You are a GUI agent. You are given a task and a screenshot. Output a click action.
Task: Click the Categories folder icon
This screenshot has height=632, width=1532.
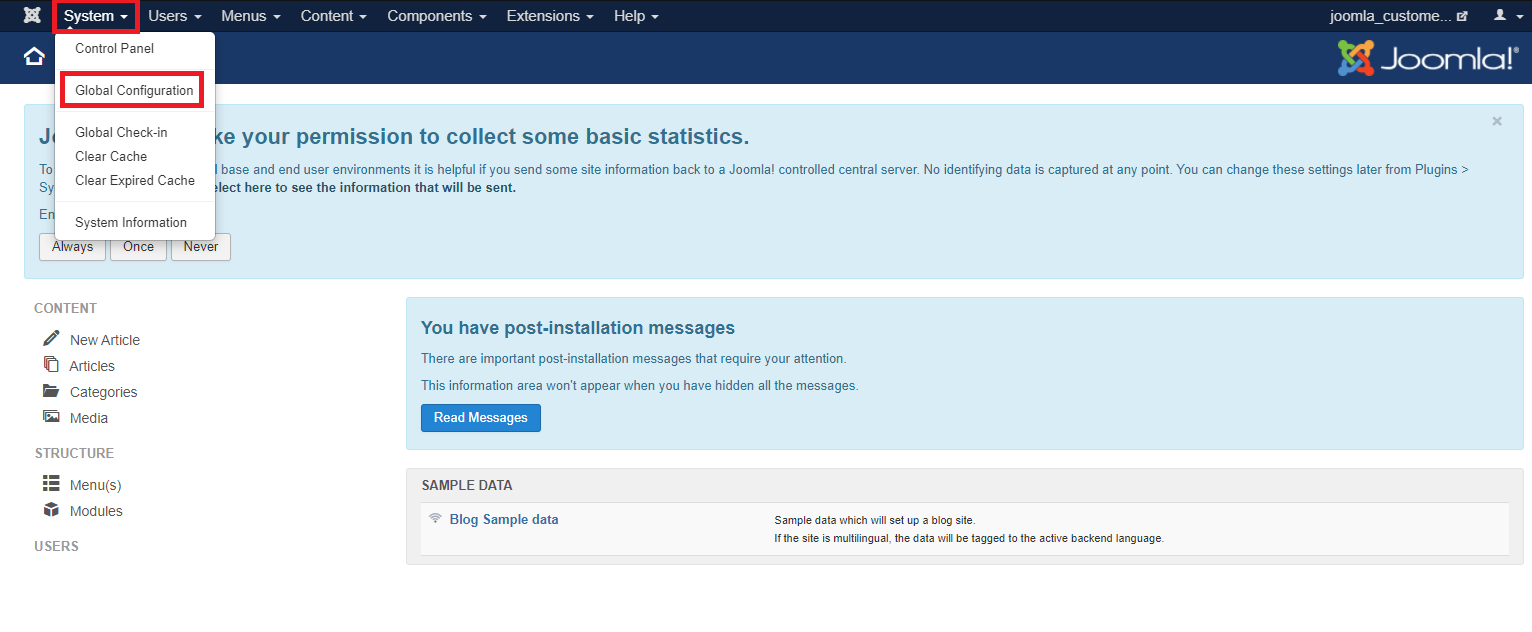click(x=51, y=391)
